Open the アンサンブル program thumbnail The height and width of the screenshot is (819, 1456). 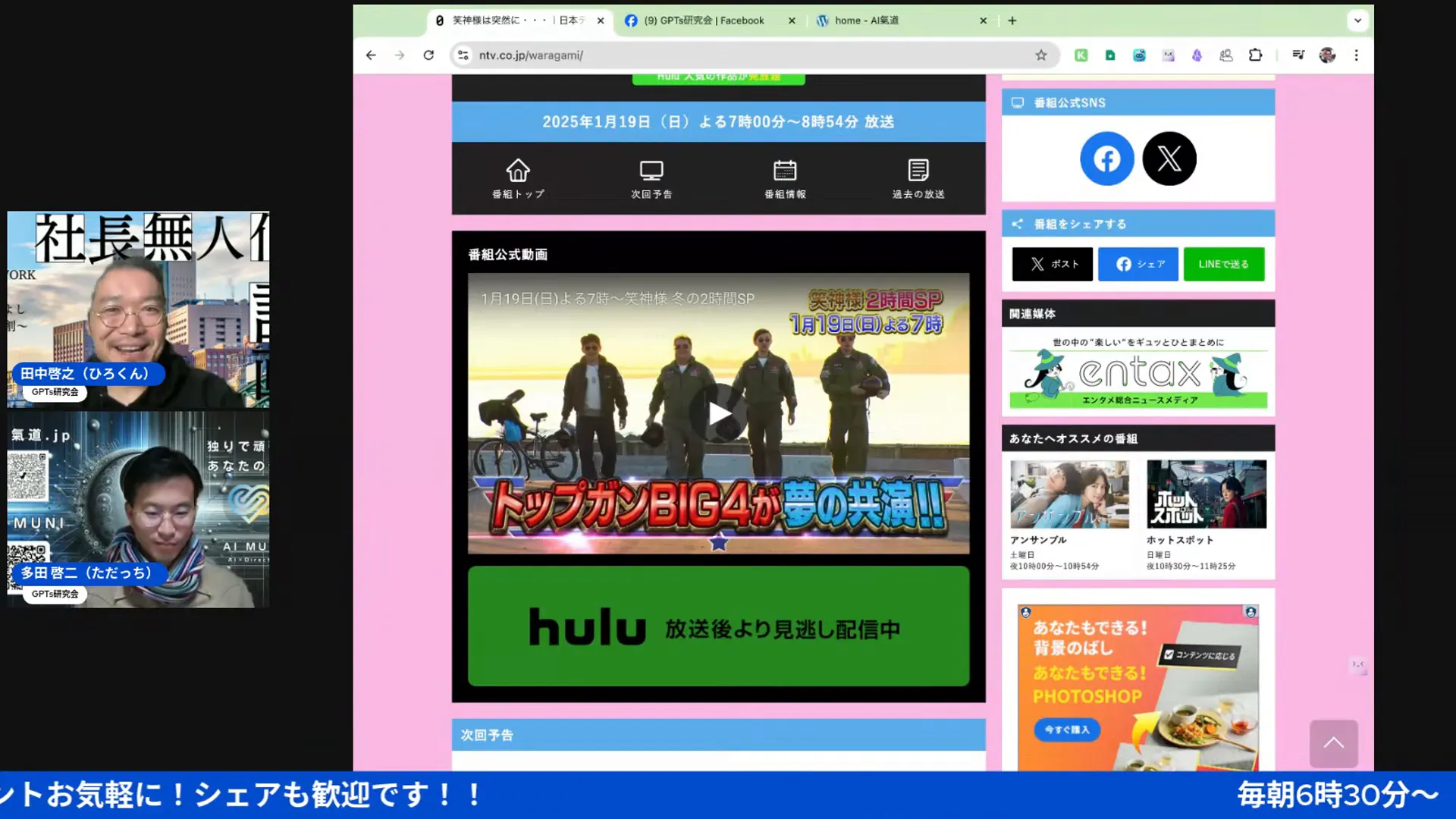[1069, 494]
